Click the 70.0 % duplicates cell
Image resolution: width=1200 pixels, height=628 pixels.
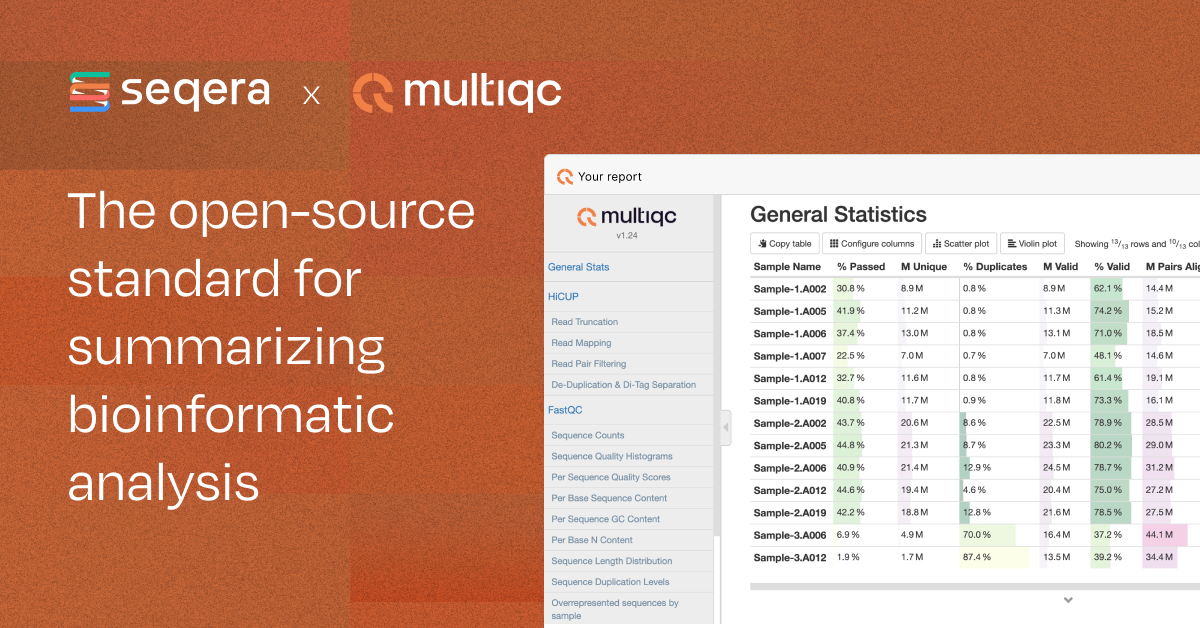click(995, 535)
